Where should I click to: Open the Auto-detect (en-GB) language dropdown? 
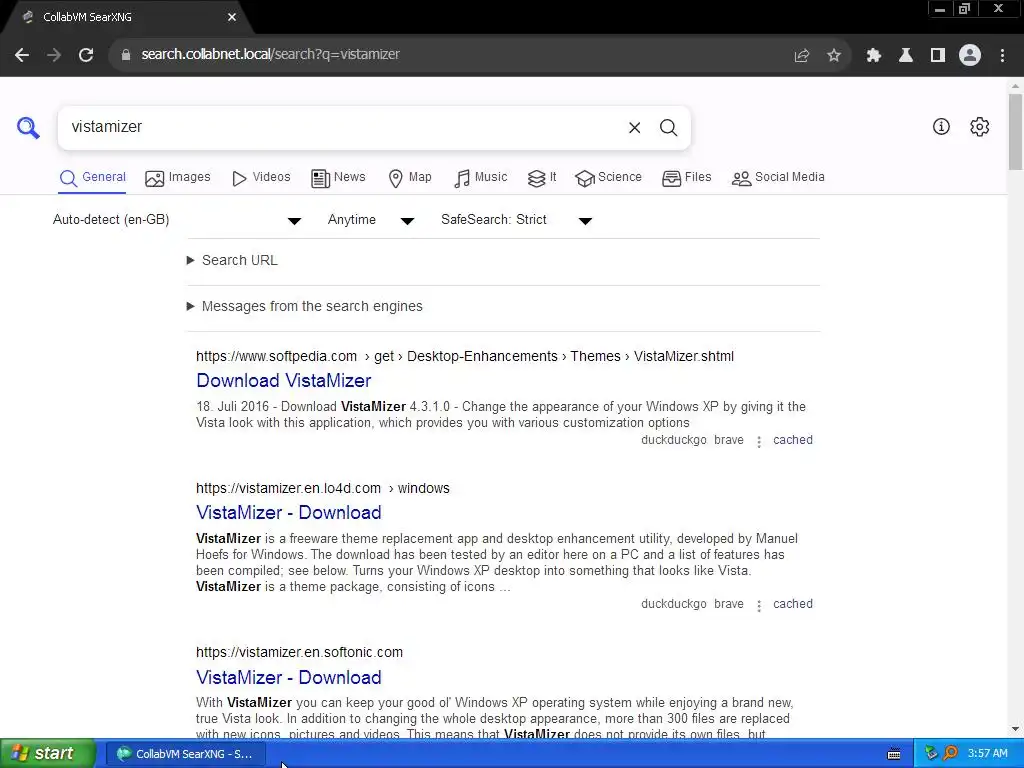[x=177, y=220]
